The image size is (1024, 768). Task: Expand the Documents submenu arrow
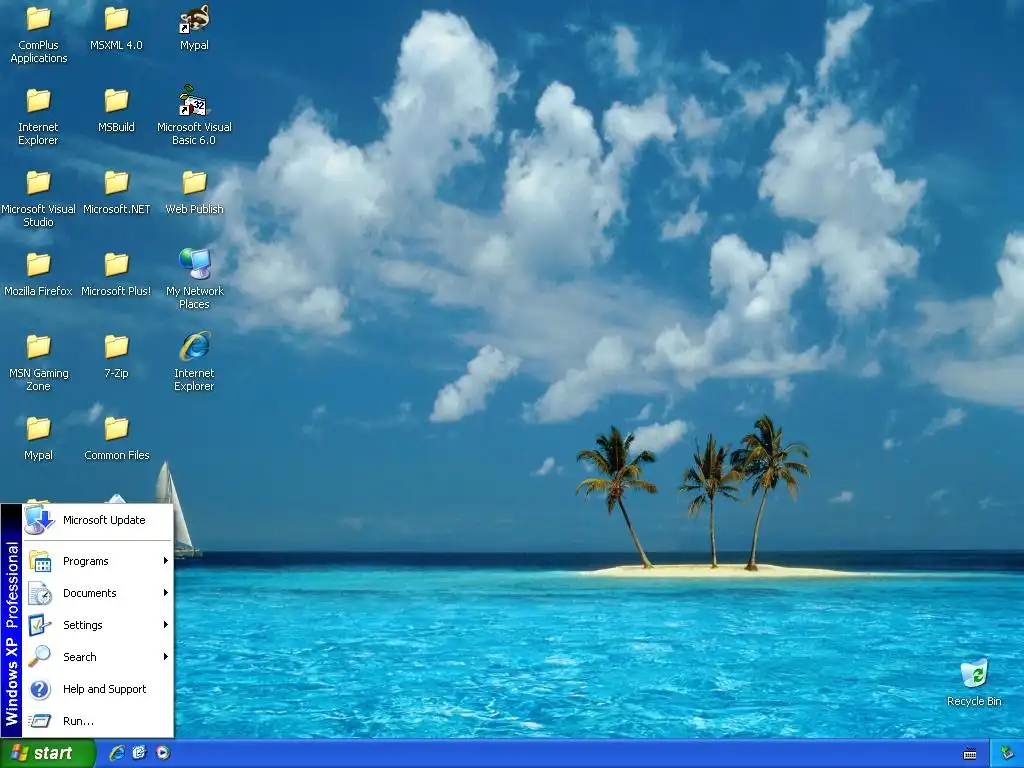[166, 593]
